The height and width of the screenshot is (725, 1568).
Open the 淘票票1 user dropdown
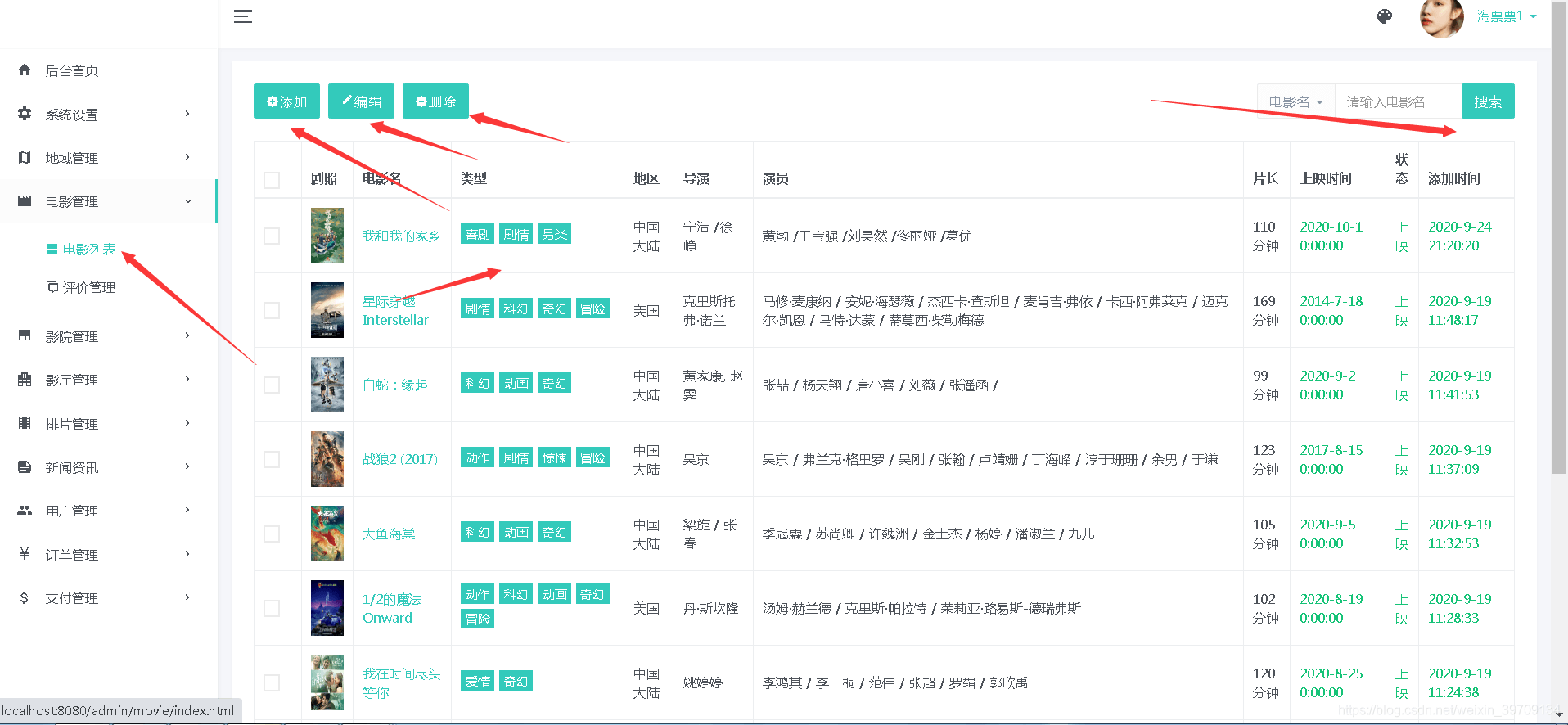[x=1507, y=16]
